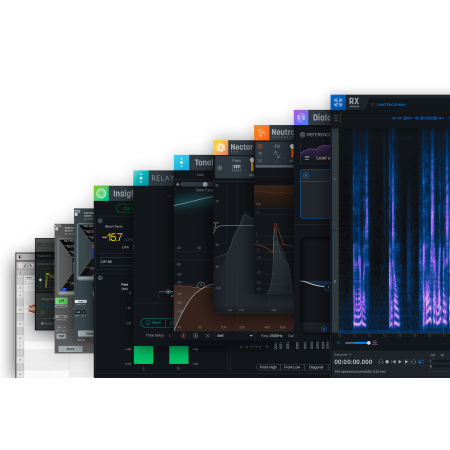Open the Lead reference menu icon in Dialogue Match
Image resolution: width=450 pixels, height=450 pixels.
tap(307, 158)
